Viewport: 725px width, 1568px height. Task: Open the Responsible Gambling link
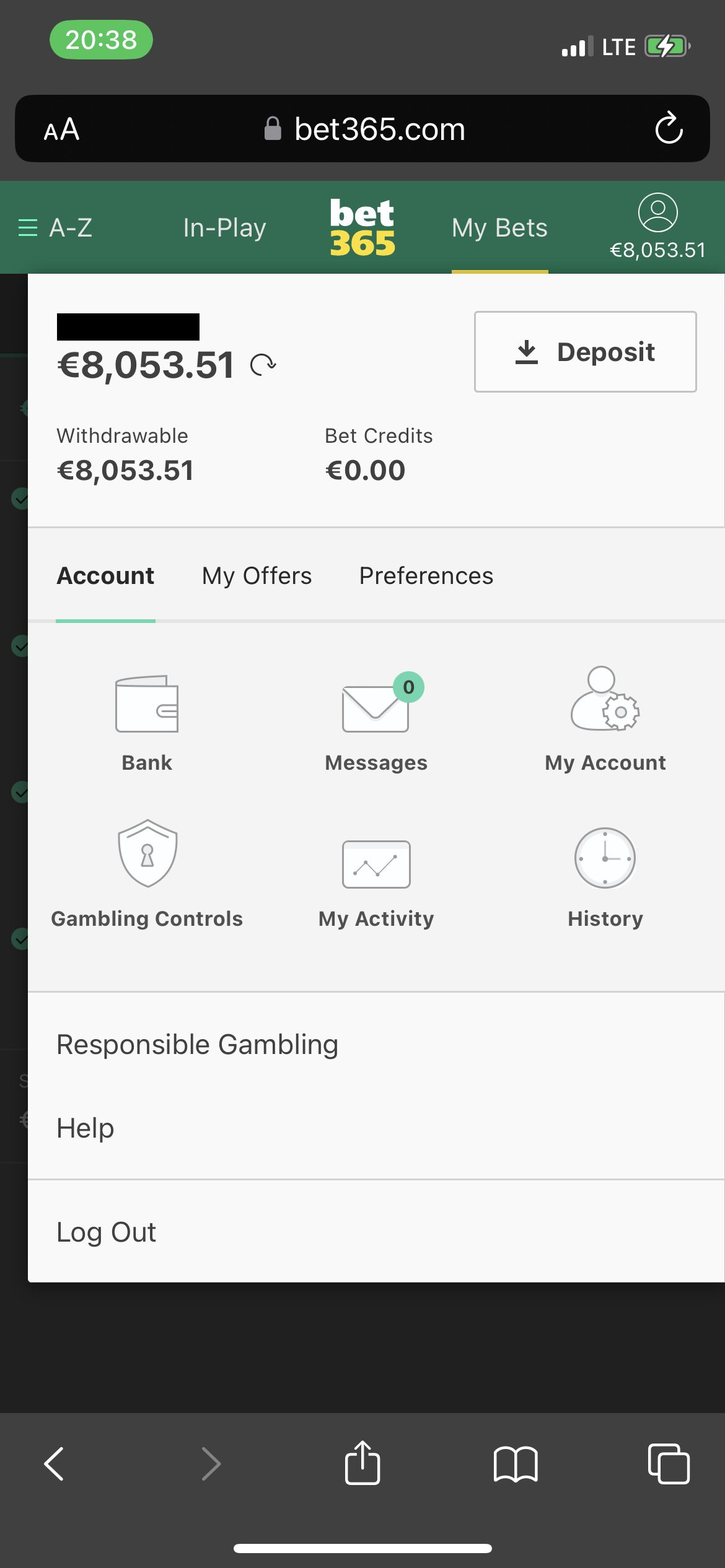coord(197,1045)
